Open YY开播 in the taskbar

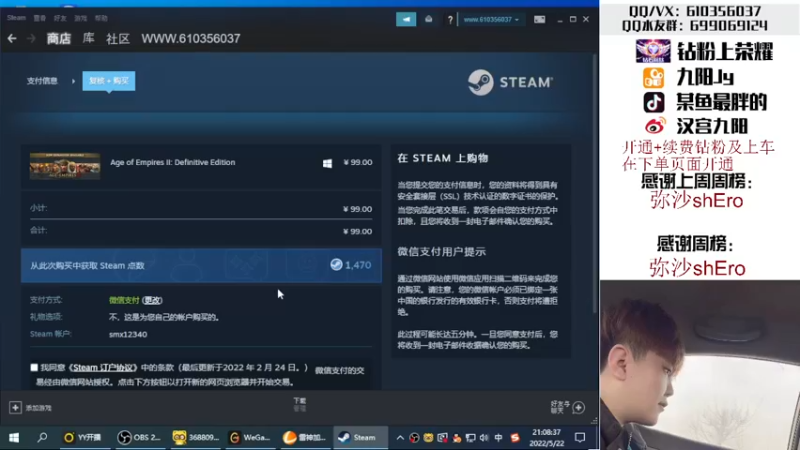coord(82,437)
